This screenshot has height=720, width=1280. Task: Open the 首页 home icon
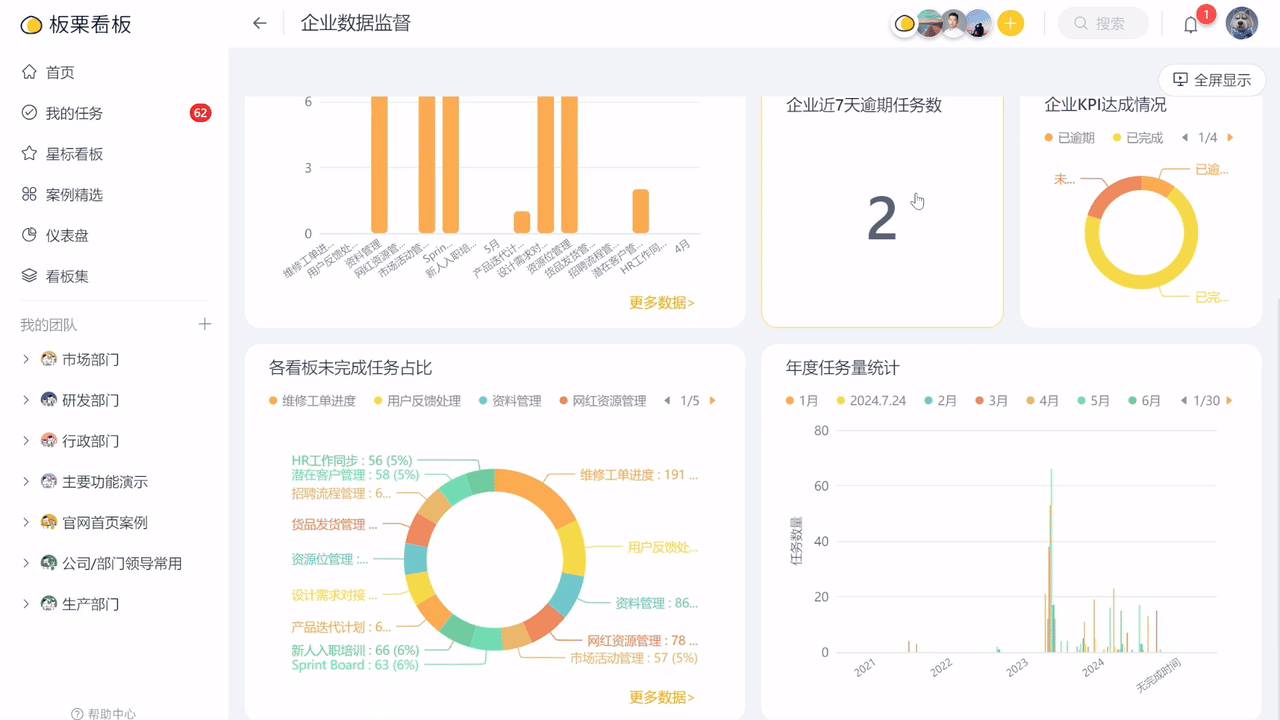29,72
